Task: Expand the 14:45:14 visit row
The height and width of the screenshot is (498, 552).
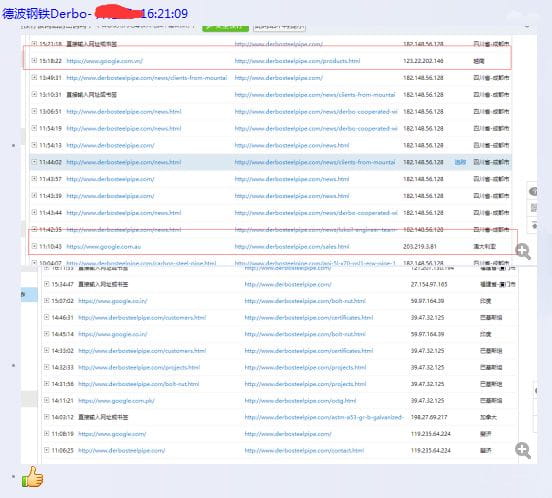Action: click(x=46, y=334)
